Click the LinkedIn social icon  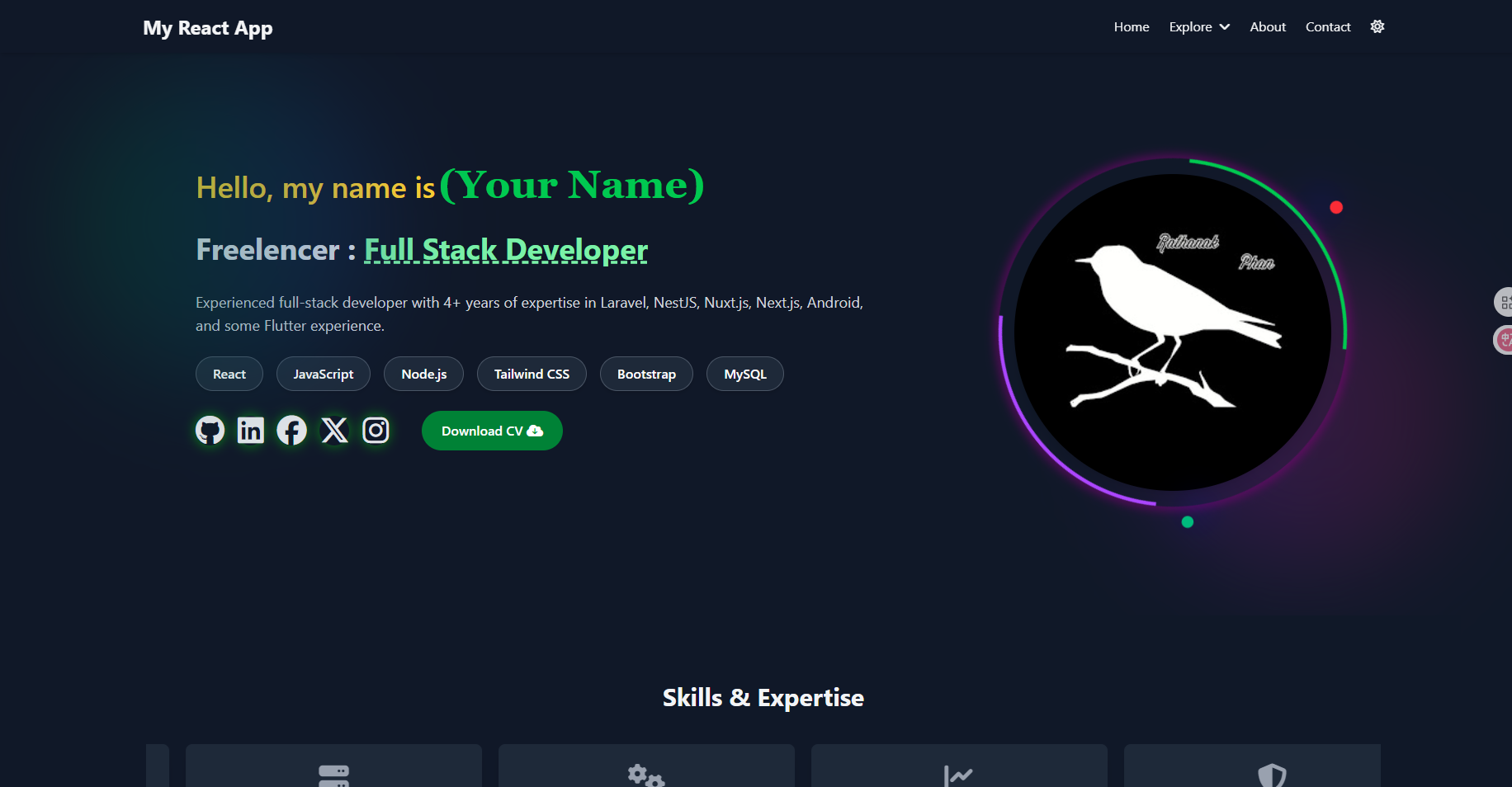[x=251, y=430]
